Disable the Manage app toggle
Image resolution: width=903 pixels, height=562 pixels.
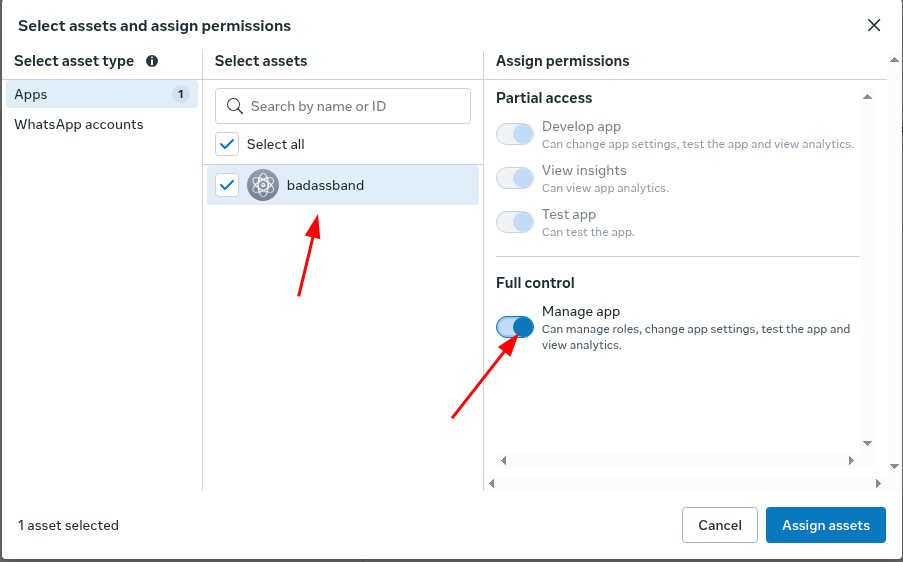[x=515, y=327]
